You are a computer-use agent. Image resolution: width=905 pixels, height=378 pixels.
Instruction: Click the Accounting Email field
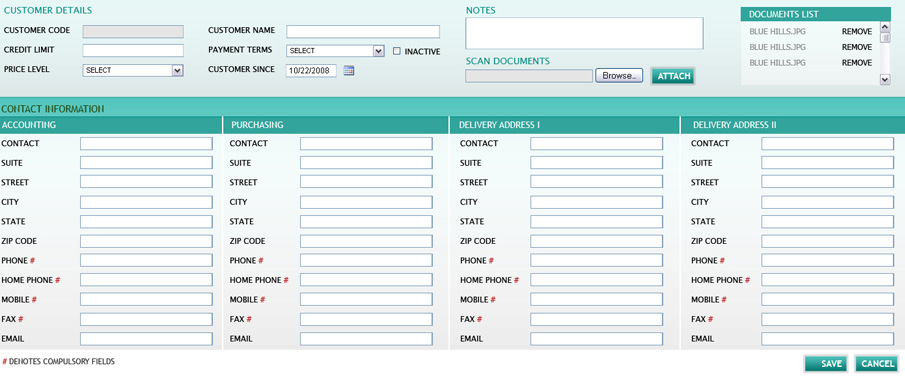click(146, 339)
